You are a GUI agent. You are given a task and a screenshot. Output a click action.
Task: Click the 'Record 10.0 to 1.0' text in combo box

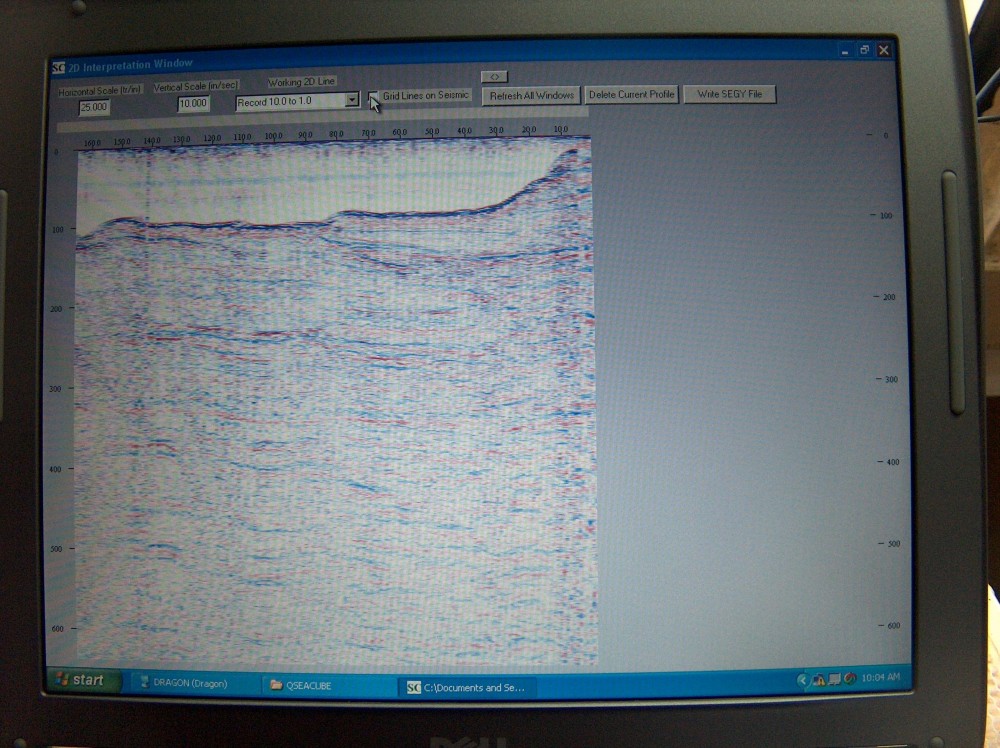click(x=274, y=101)
